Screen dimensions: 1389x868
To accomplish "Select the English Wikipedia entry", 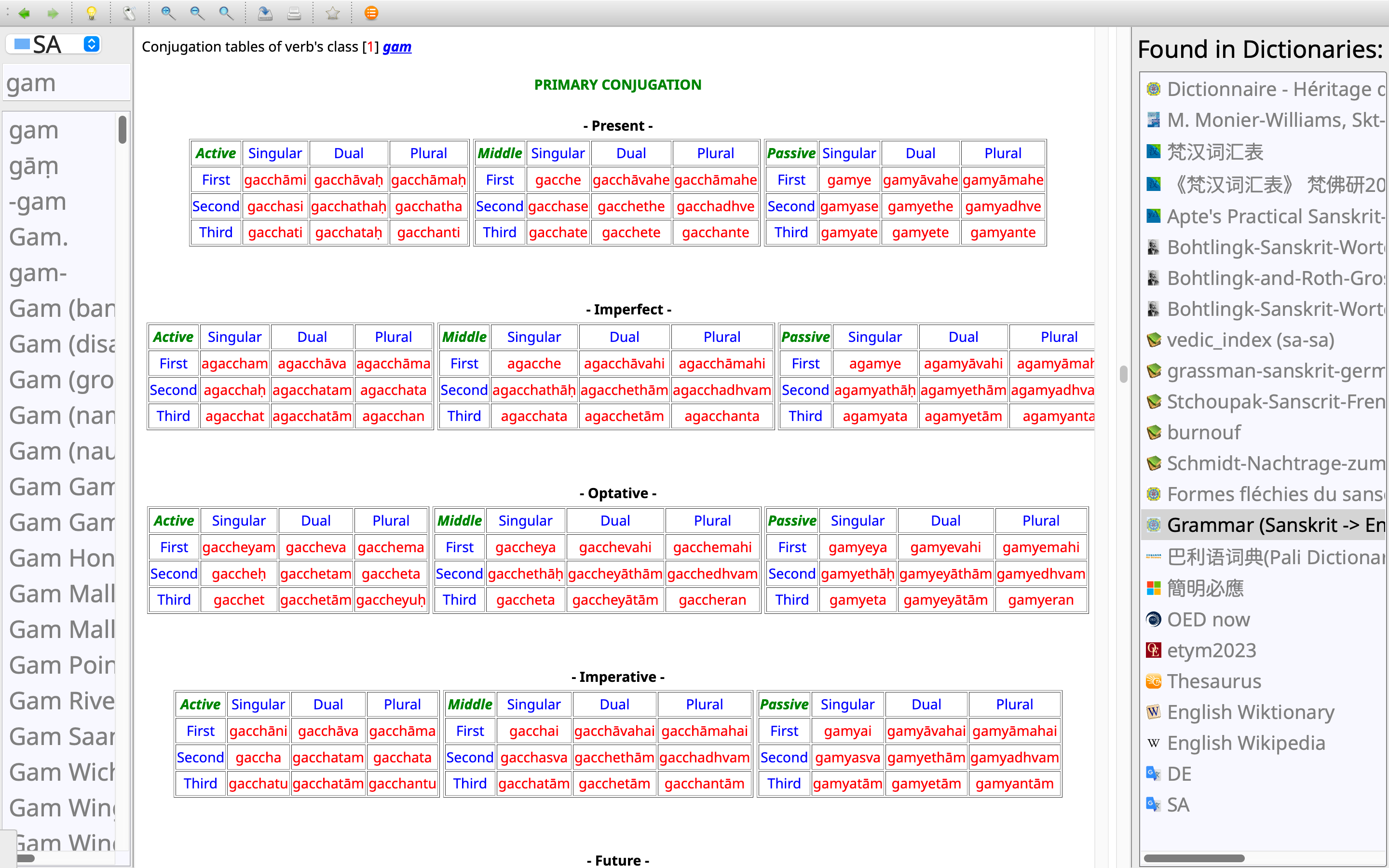I will [1263, 744].
